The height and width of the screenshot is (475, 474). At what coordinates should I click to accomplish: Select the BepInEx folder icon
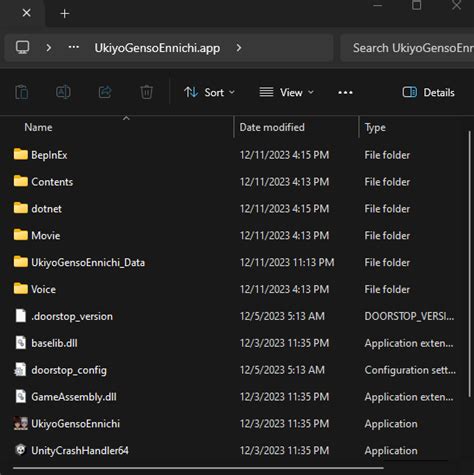click(x=21, y=154)
